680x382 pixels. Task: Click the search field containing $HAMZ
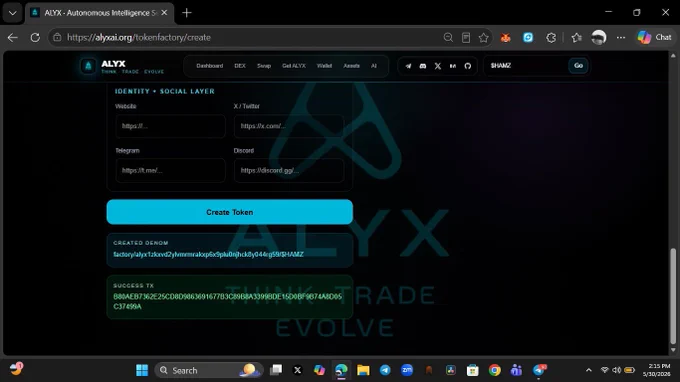tap(526, 65)
